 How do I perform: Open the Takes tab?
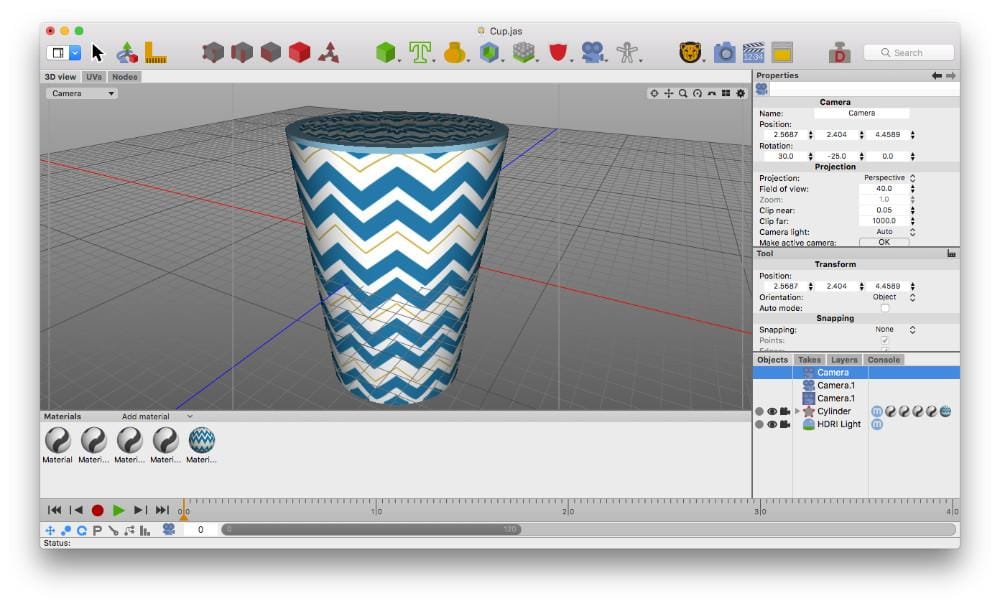pos(809,360)
